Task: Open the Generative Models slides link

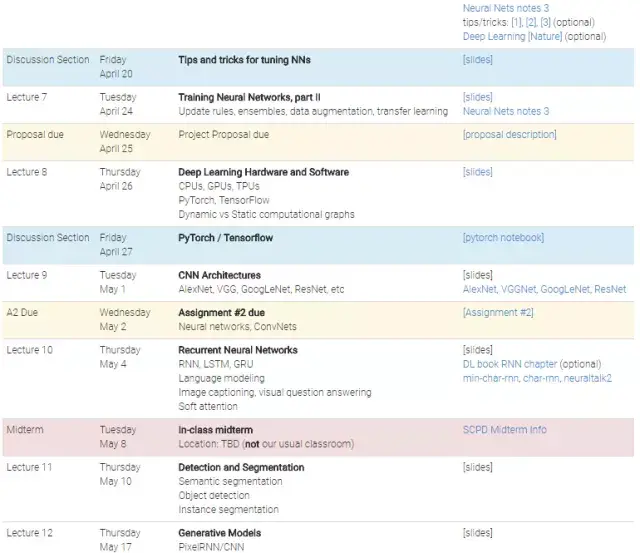Action: point(477,533)
